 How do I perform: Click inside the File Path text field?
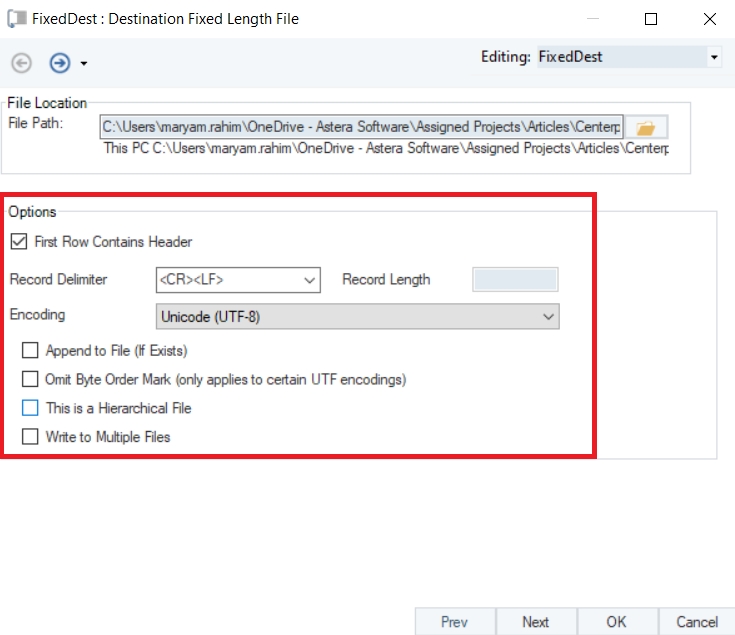[x=361, y=128]
